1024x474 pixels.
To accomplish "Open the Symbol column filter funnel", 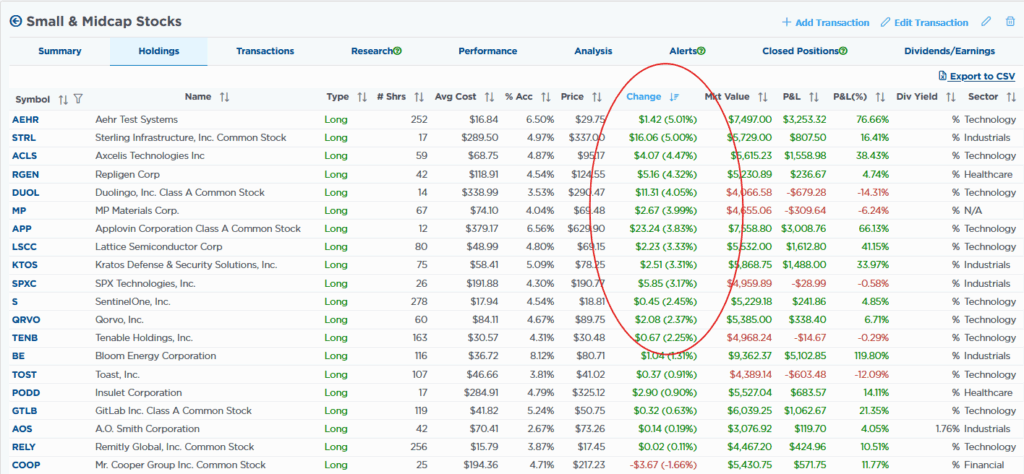I will coord(78,98).
